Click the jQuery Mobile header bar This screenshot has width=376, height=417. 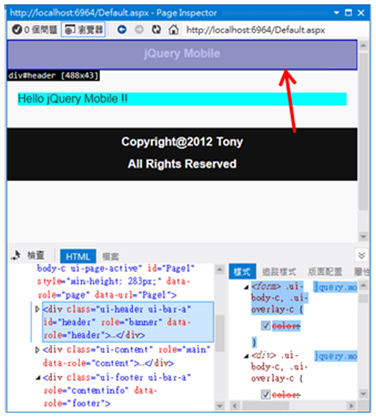[x=182, y=55]
